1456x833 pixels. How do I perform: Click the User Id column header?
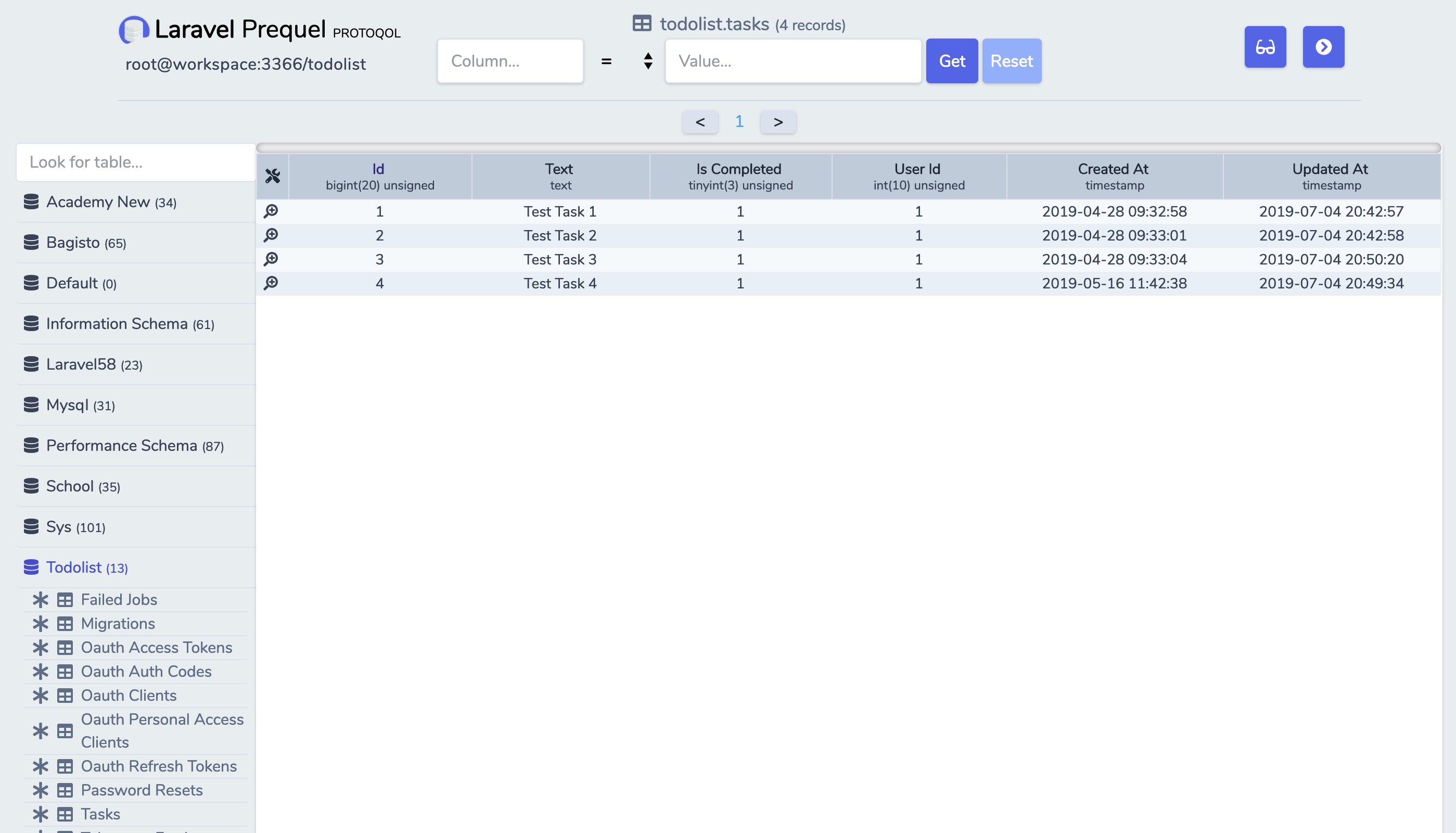[x=918, y=176]
